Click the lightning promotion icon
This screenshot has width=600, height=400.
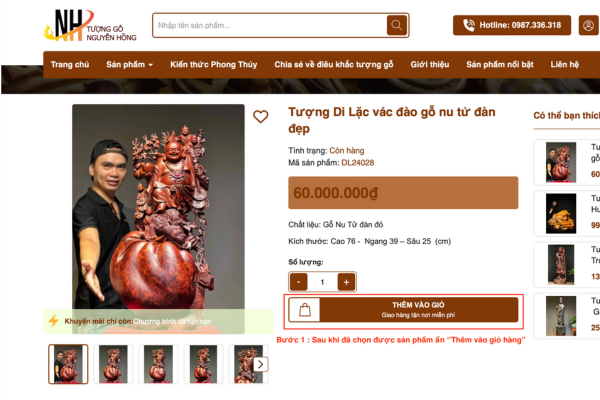pos(54,321)
